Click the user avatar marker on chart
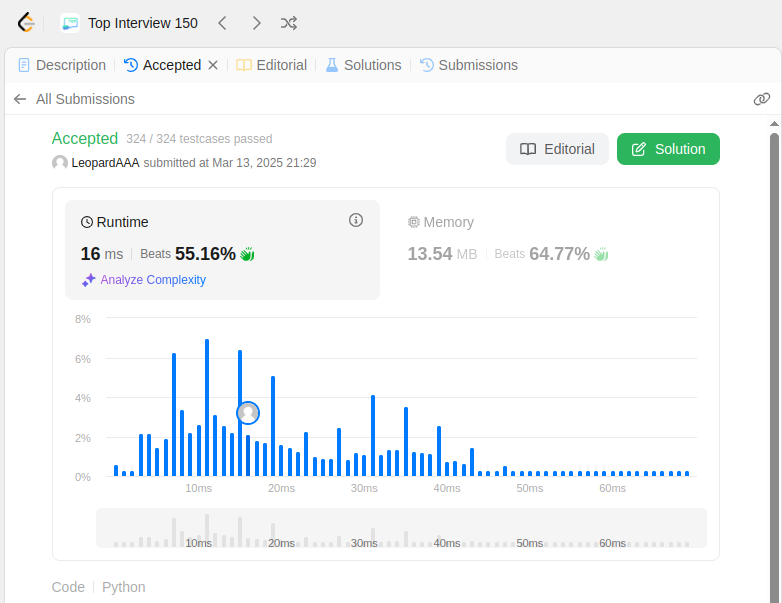 point(248,413)
